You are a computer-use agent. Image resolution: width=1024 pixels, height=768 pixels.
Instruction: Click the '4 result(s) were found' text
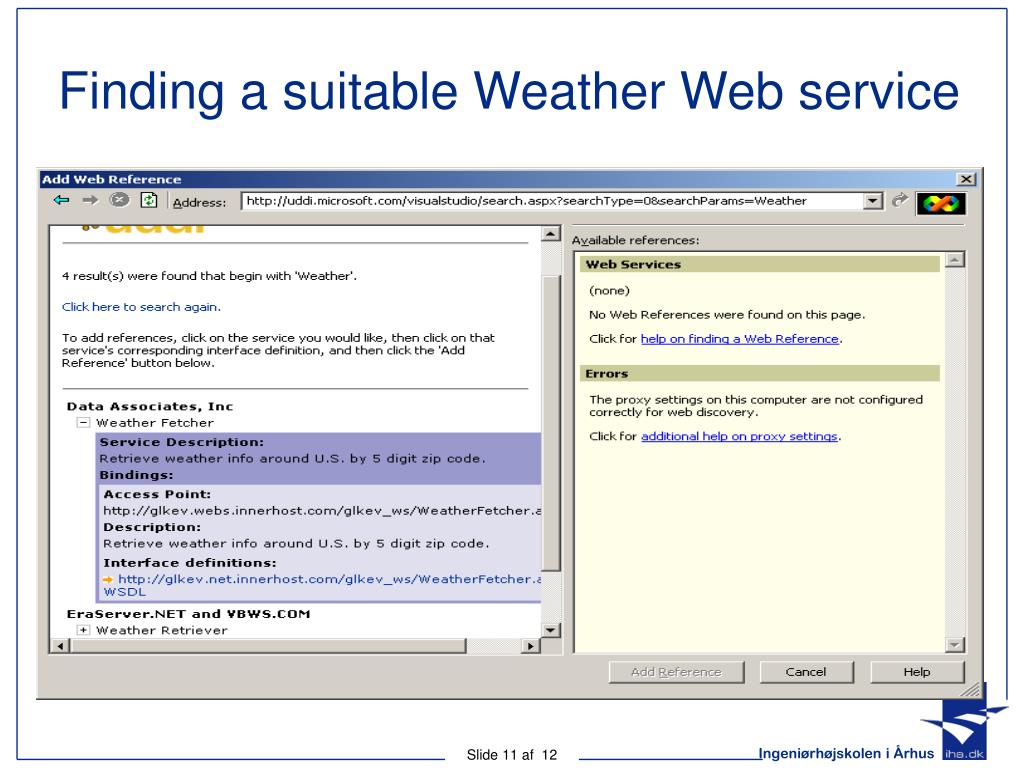pos(210,276)
